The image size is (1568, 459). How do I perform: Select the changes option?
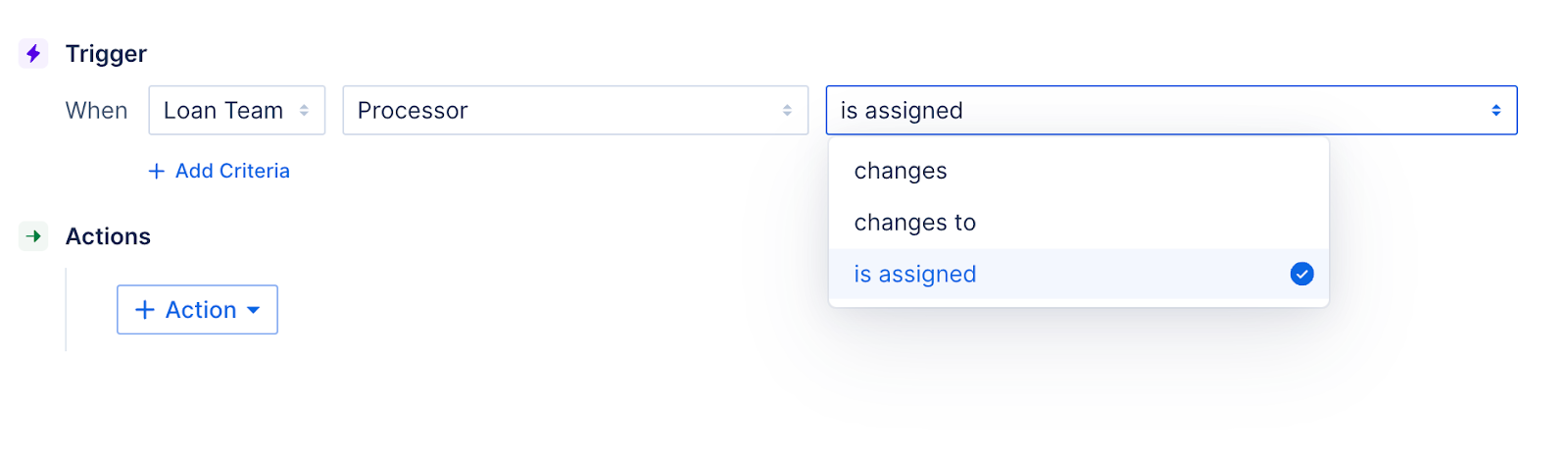901,171
